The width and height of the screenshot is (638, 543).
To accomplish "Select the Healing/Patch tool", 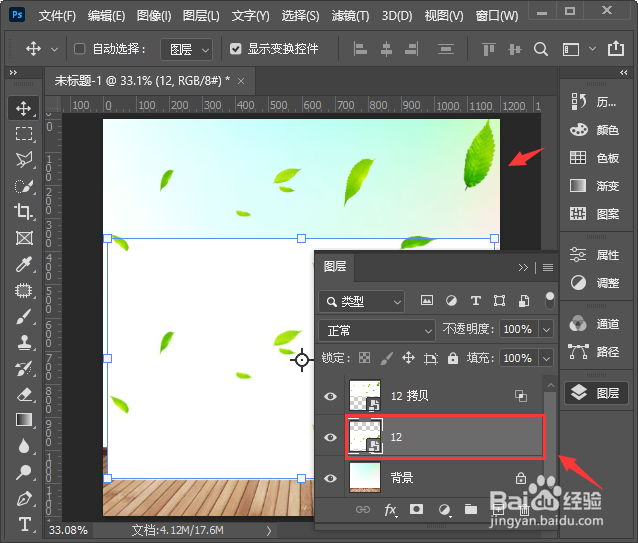I will pyautogui.click(x=24, y=290).
